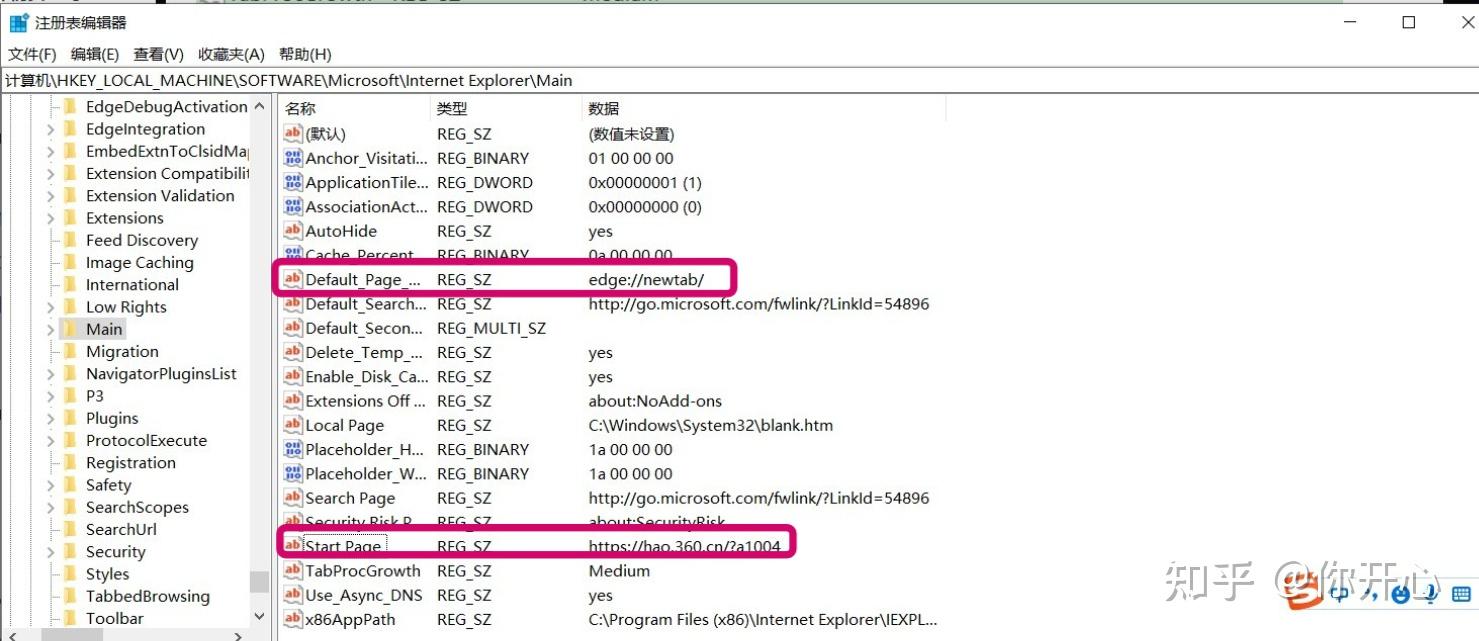Click the Feed Discovery key folder icon
The image size is (1479, 641).
coord(70,240)
